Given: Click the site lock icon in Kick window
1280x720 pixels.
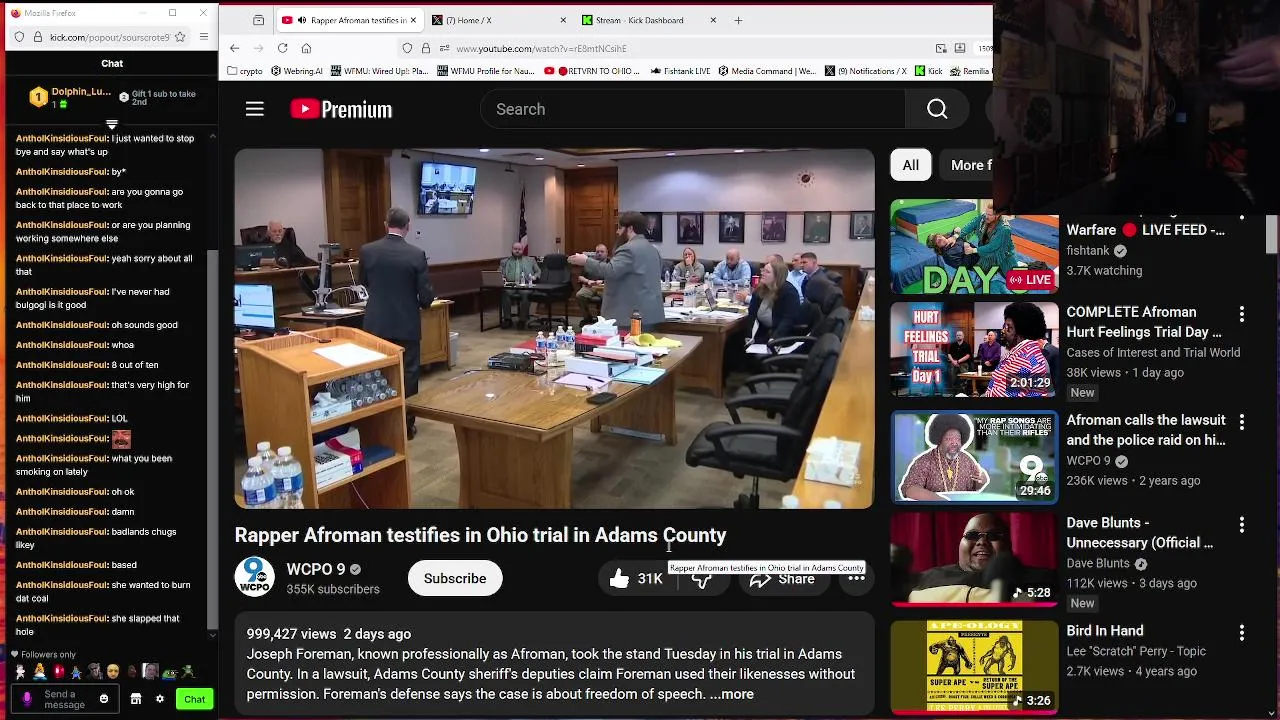Looking at the screenshot, I should tap(38, 37).
